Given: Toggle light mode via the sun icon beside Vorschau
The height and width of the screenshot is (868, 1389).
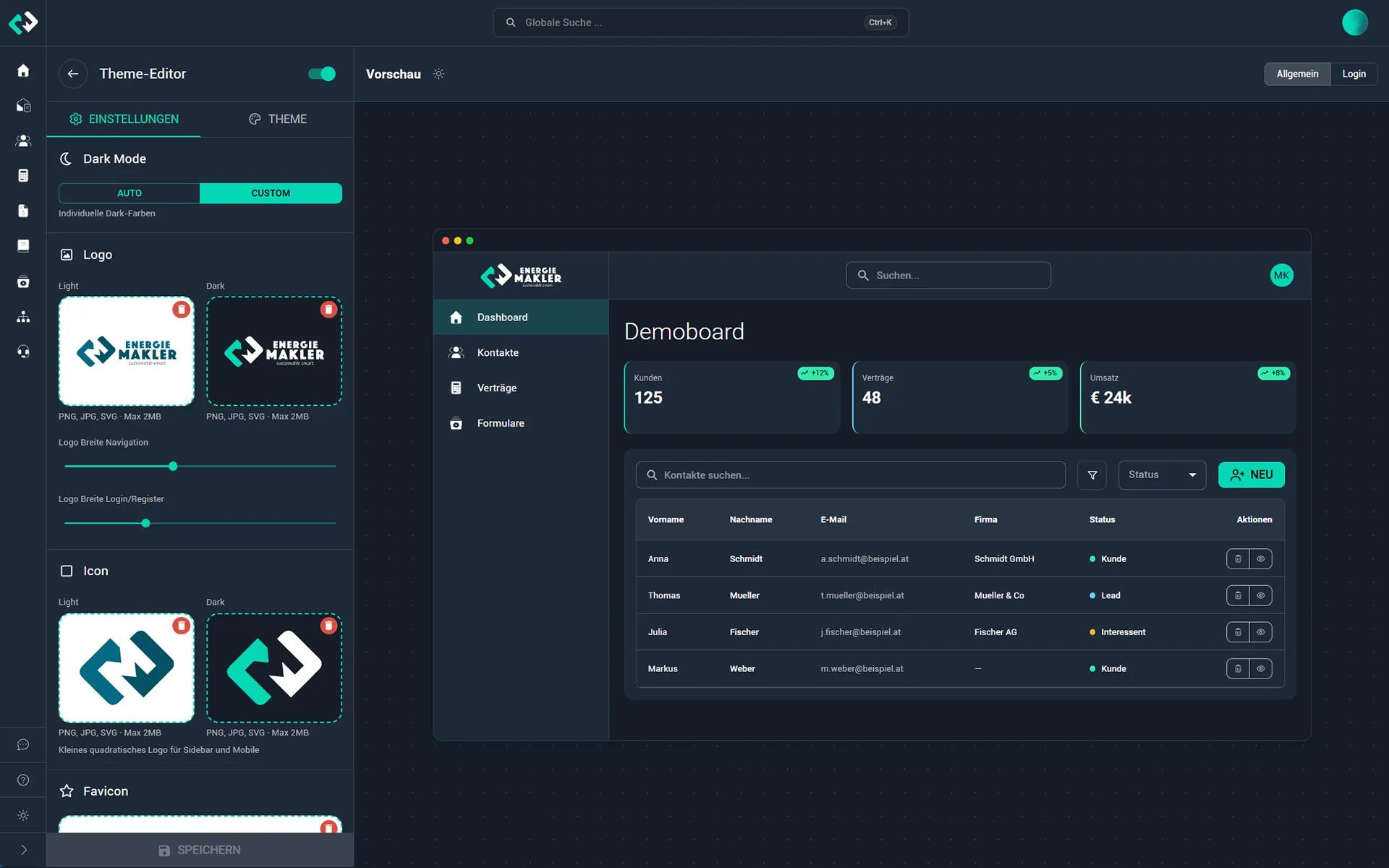Looking at the screenshot, I should tap(438, 74).
